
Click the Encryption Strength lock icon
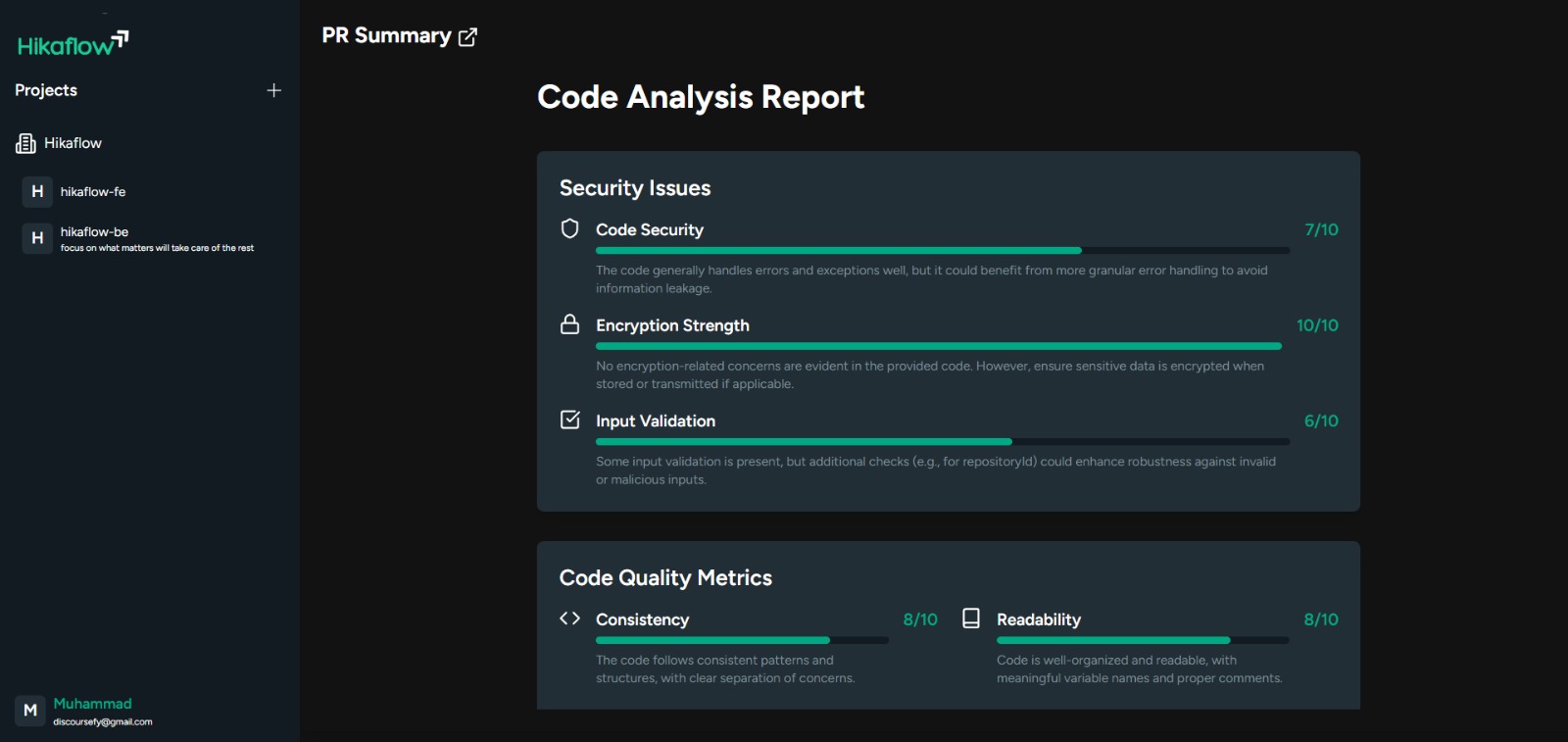pos(569,324)
